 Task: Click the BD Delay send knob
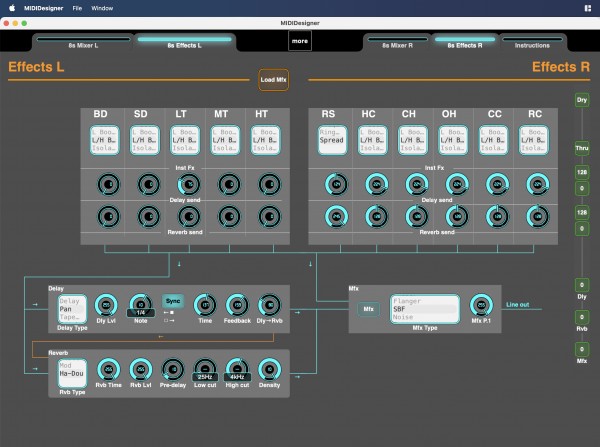[x=108, y=184]
